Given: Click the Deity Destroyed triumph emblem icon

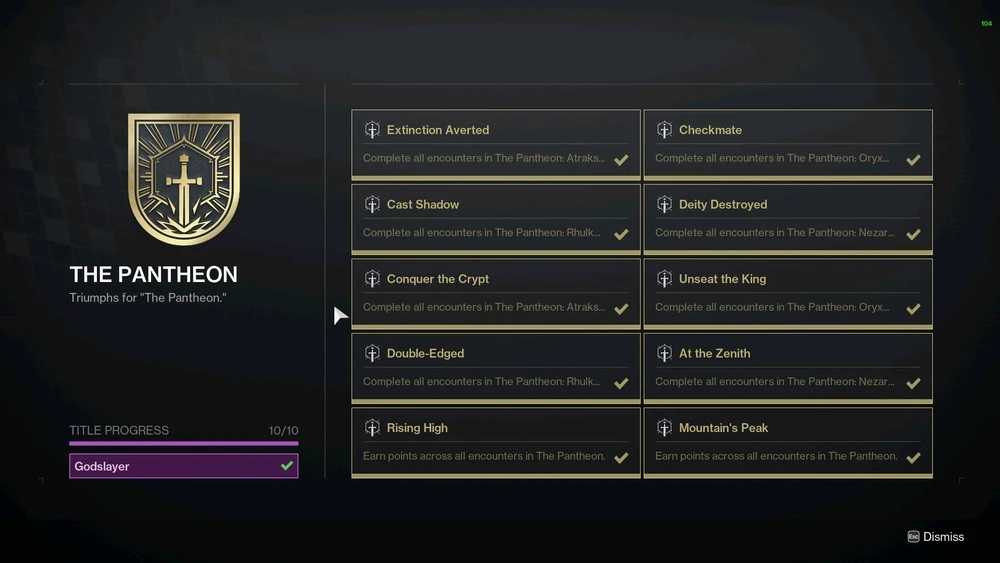Looking at the screenshot, I should (664, 204).
